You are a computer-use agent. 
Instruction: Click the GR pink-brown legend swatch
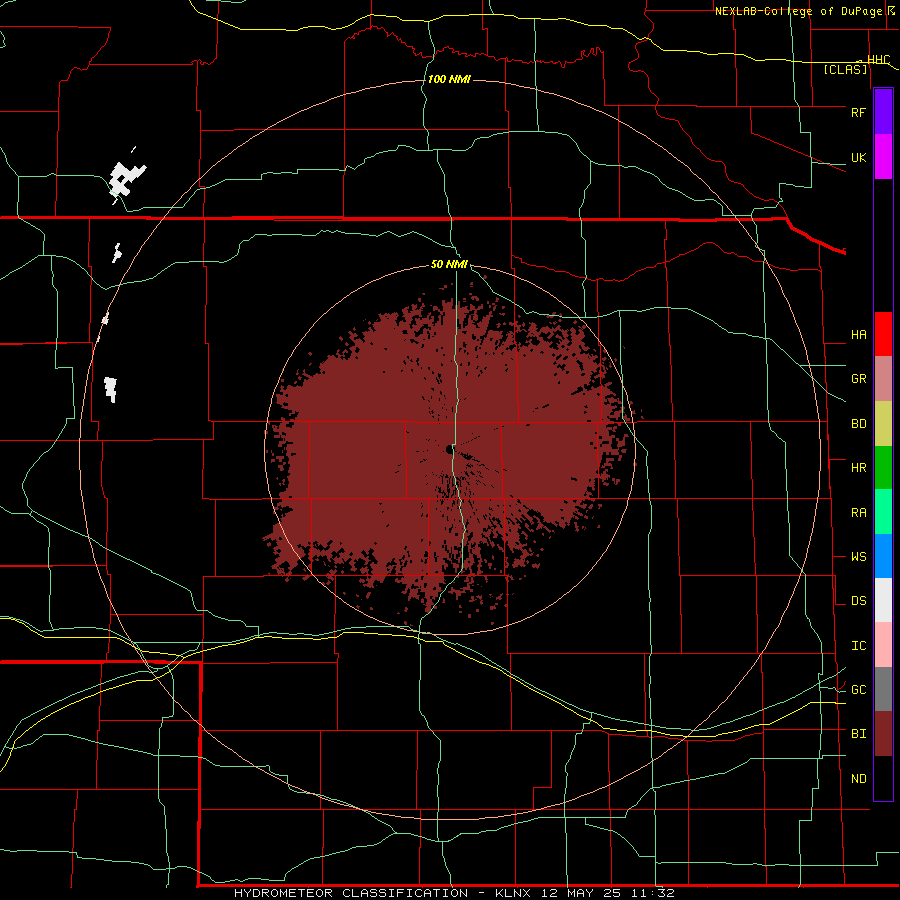coord(883,379)
